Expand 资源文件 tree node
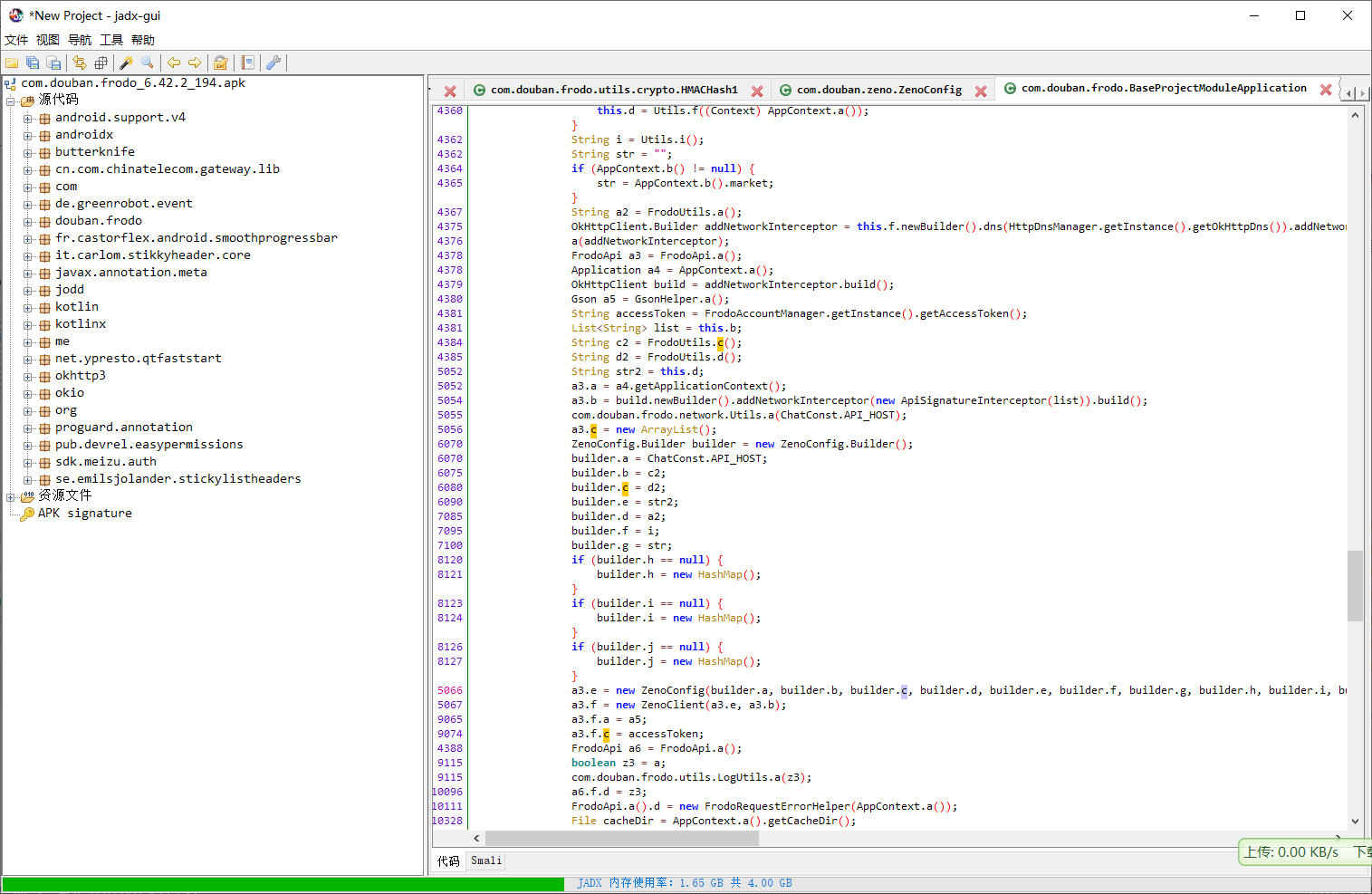Image resolution: width=1372 pixels, height=894 pixels. pos(11,496)
